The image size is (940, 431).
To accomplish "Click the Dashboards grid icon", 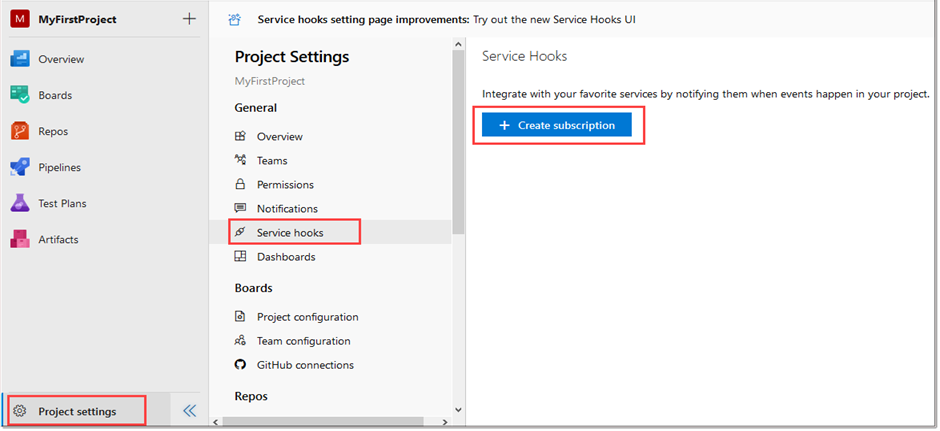I will (240, 257).
